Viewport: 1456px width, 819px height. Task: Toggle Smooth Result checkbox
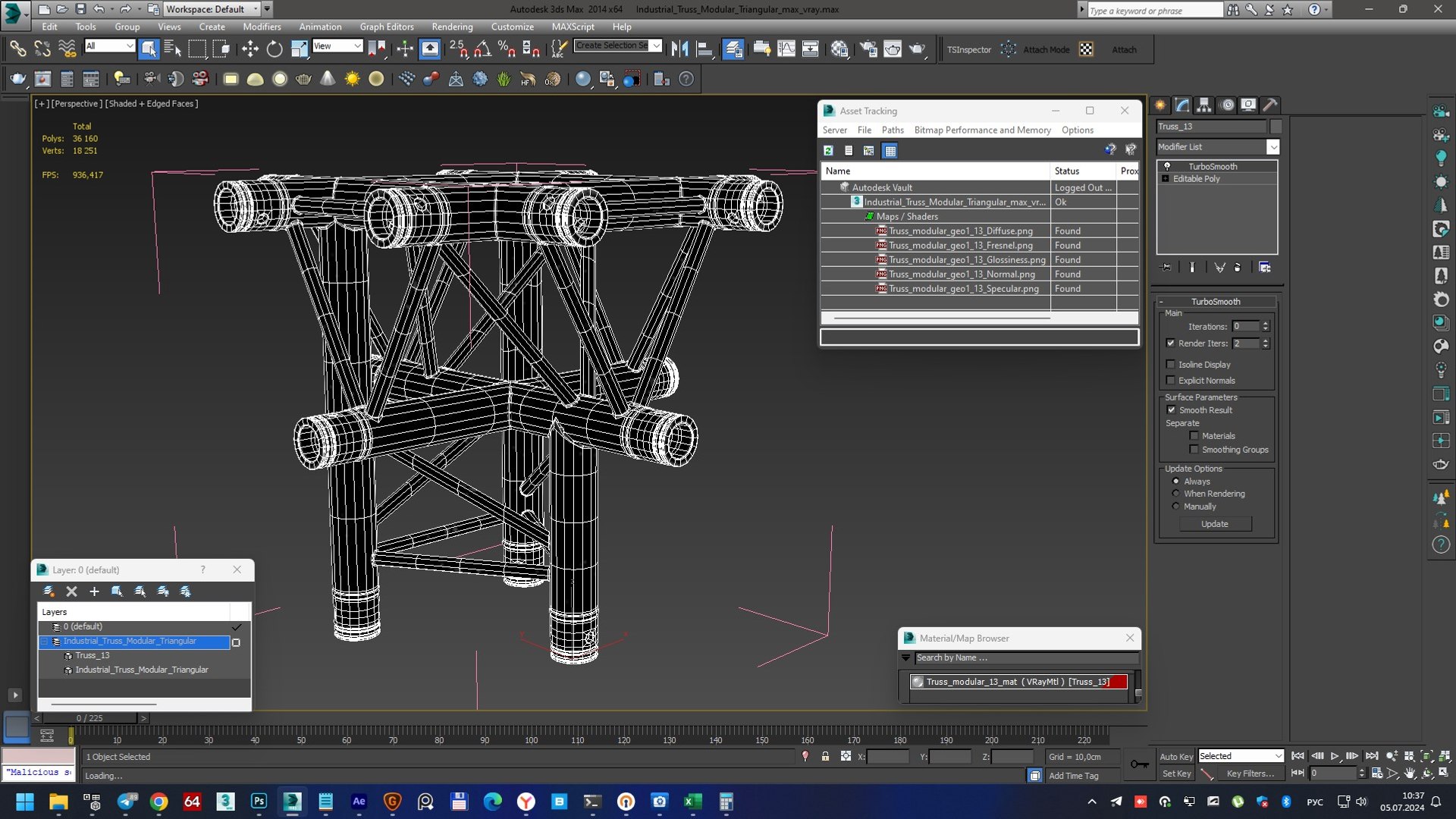coord(1172,410)
